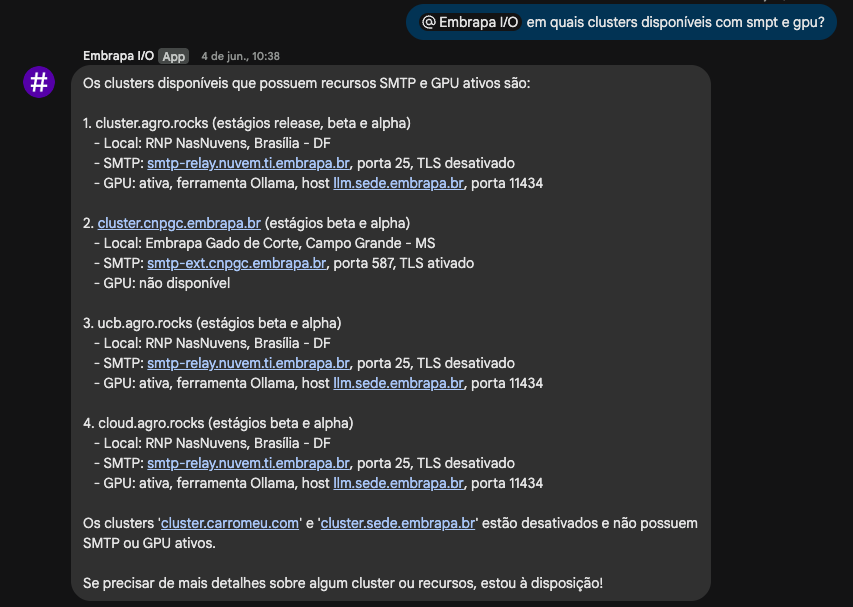Click the text "3. ucb.agro.rocks (estágios beta e alpha)"
This screenshot has width=853, height=607.
212,324
